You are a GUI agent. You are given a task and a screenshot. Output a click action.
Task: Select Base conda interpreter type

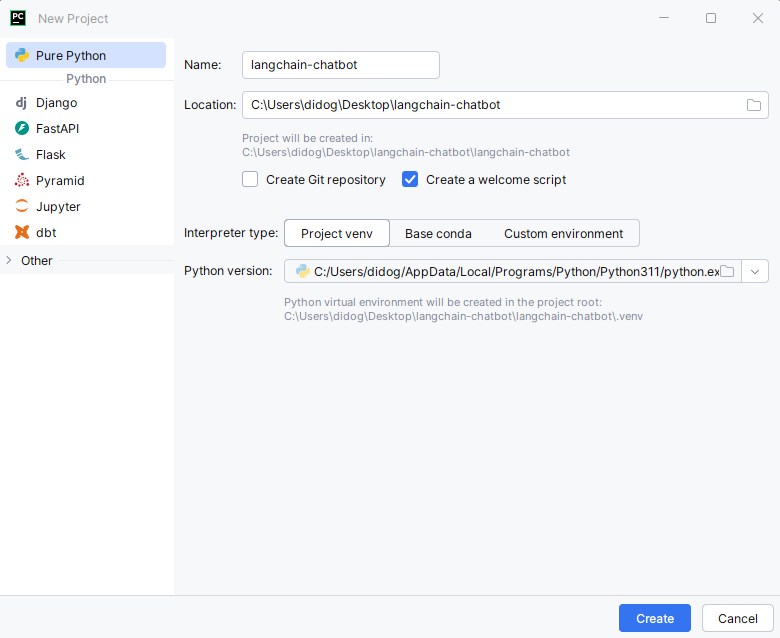438,233
